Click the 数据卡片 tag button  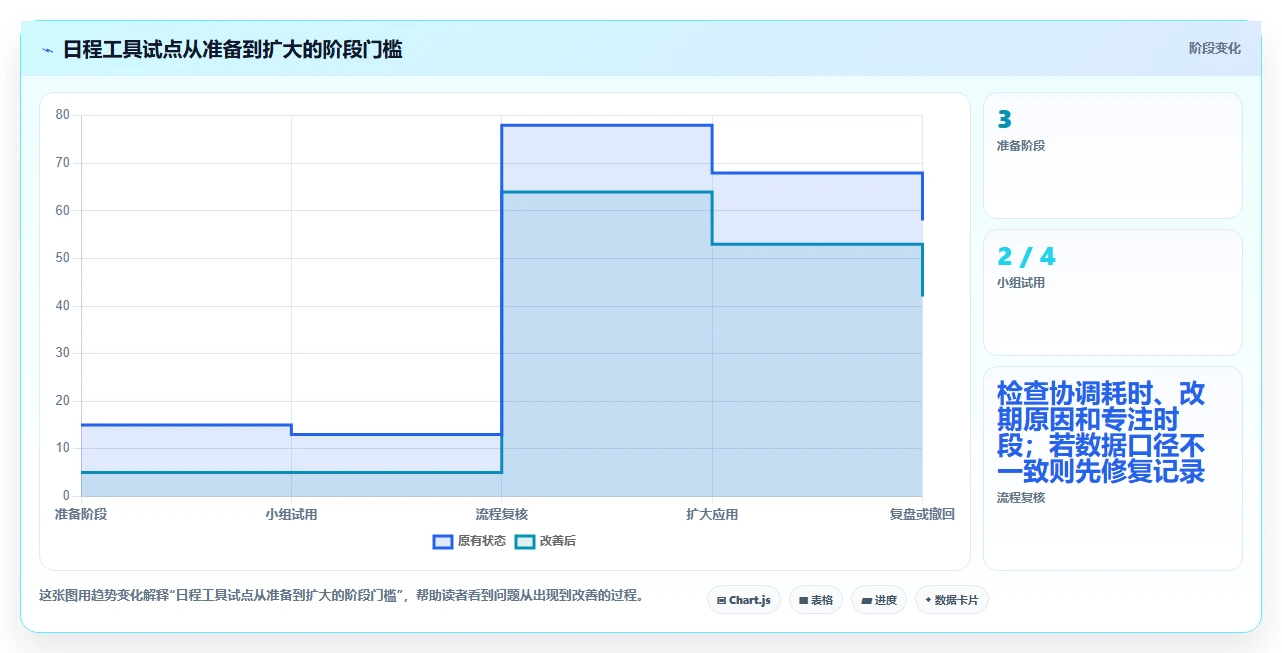click(951, 600)
